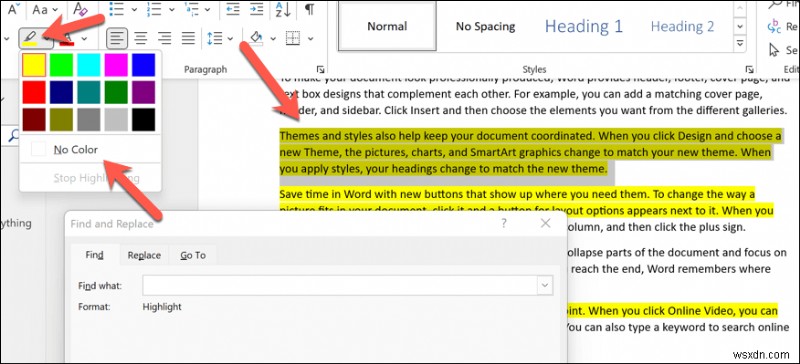The image size is (800, 364).
Task: Expand the Numbering library dropdown arrow
Action: tap(171, 9)
